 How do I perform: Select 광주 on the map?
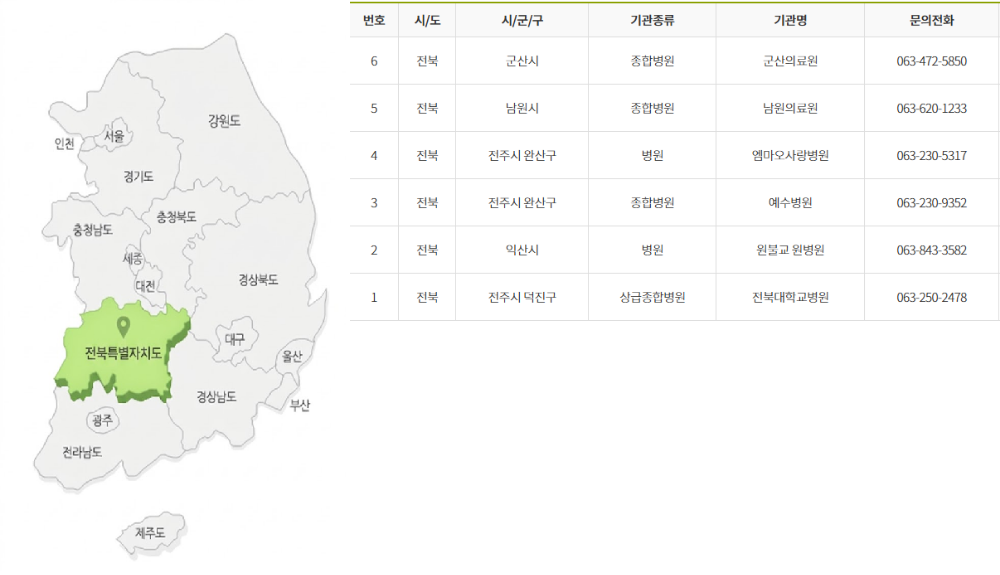(x=102, y=420)
